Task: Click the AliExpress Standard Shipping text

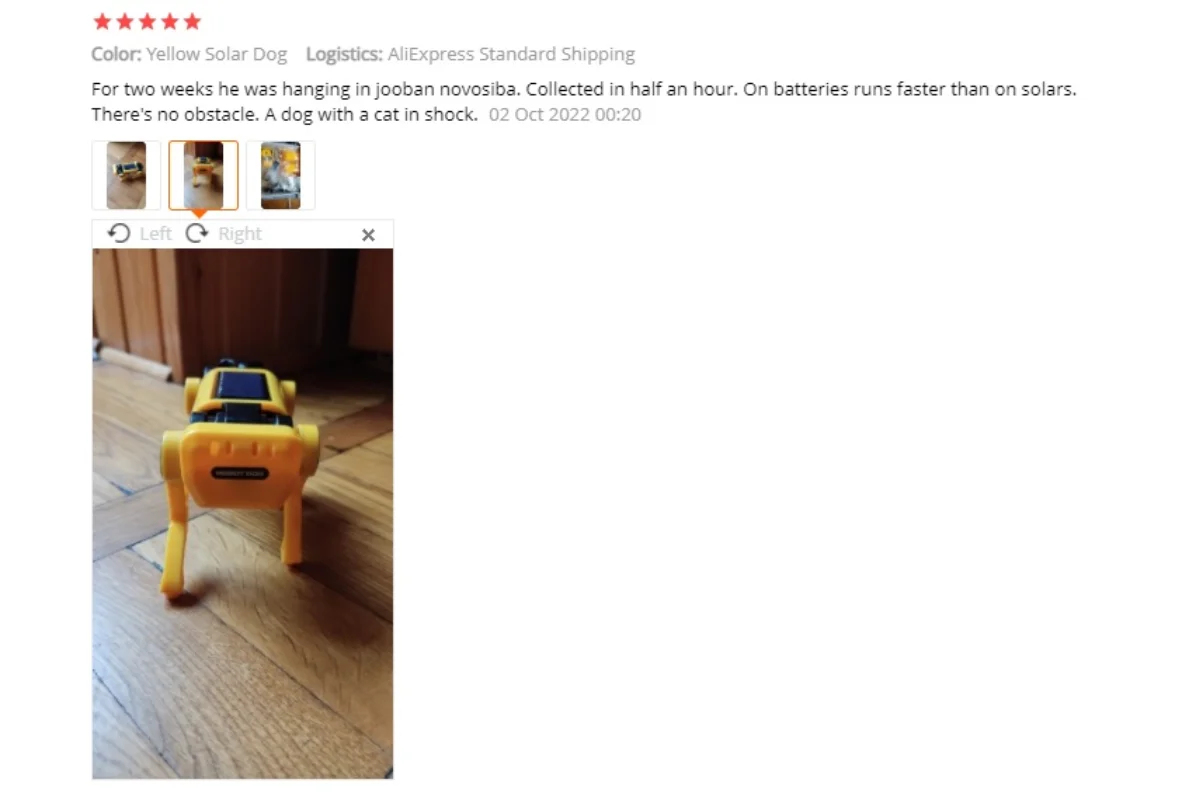Action: pos(511,54)
